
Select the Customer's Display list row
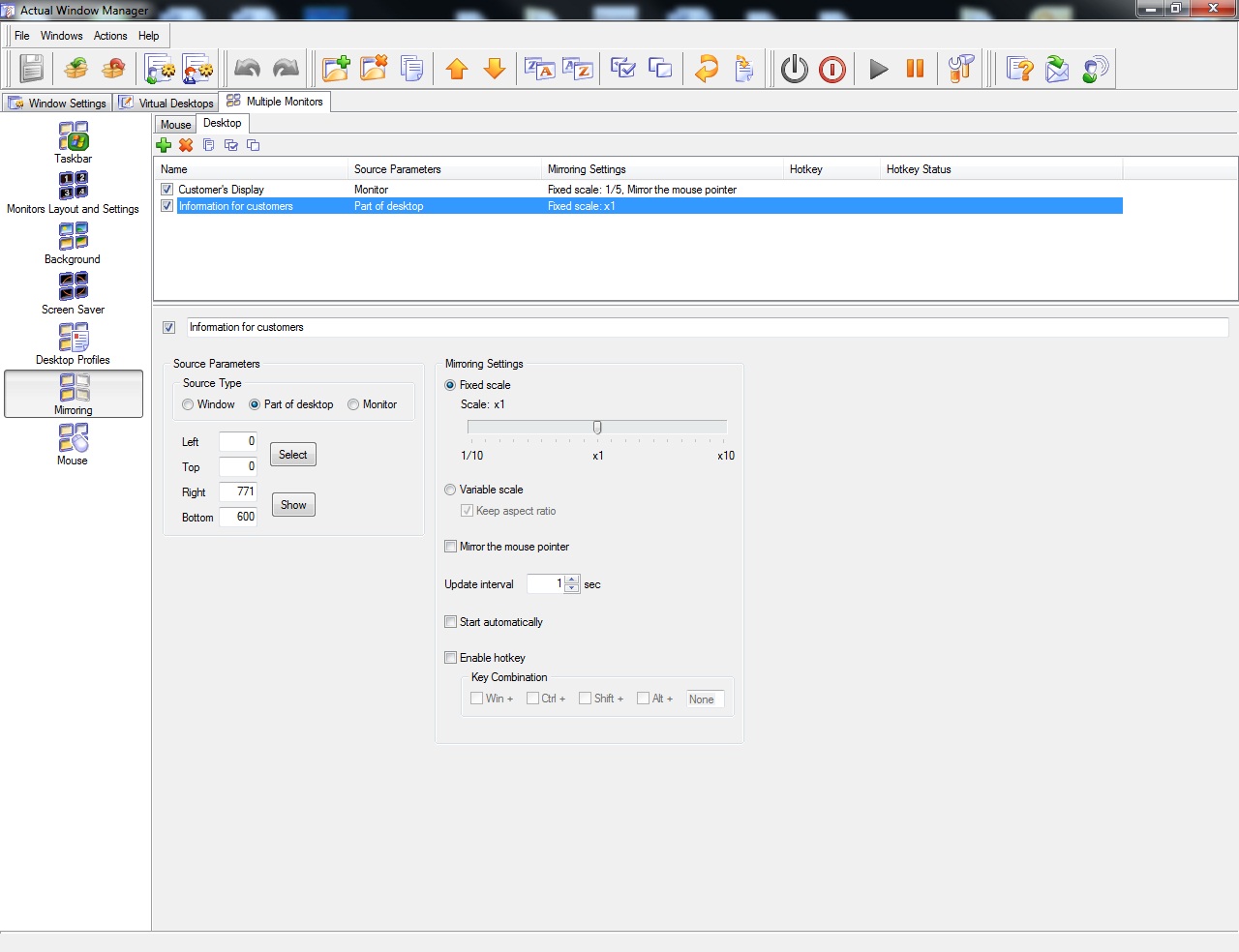(x=641, y=190)
